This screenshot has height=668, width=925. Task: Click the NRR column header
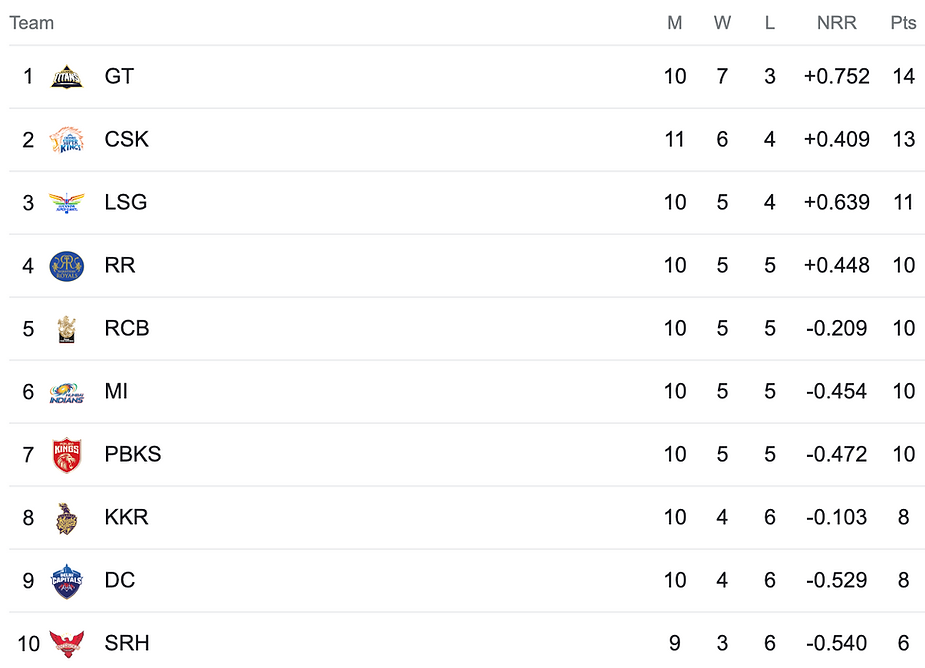coord(836,23)
